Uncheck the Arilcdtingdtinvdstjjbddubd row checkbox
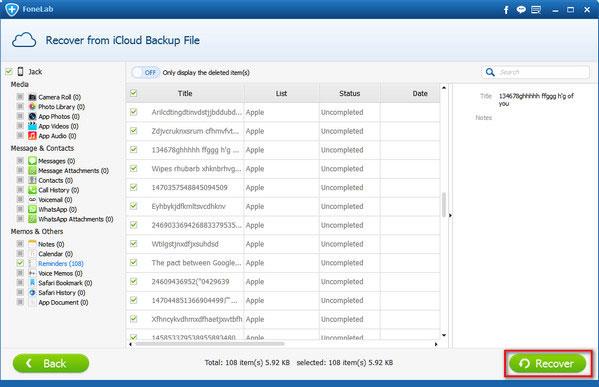The height and width of the screenshot is (387, 599). click(x=133, y=112)
